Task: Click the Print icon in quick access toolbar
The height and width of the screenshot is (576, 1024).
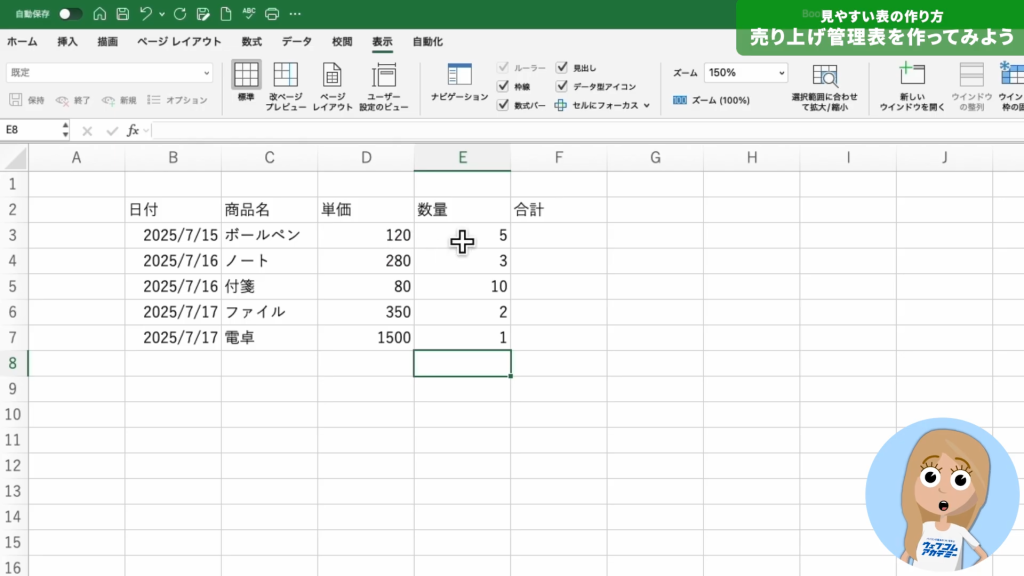Action: click(271, 14)
